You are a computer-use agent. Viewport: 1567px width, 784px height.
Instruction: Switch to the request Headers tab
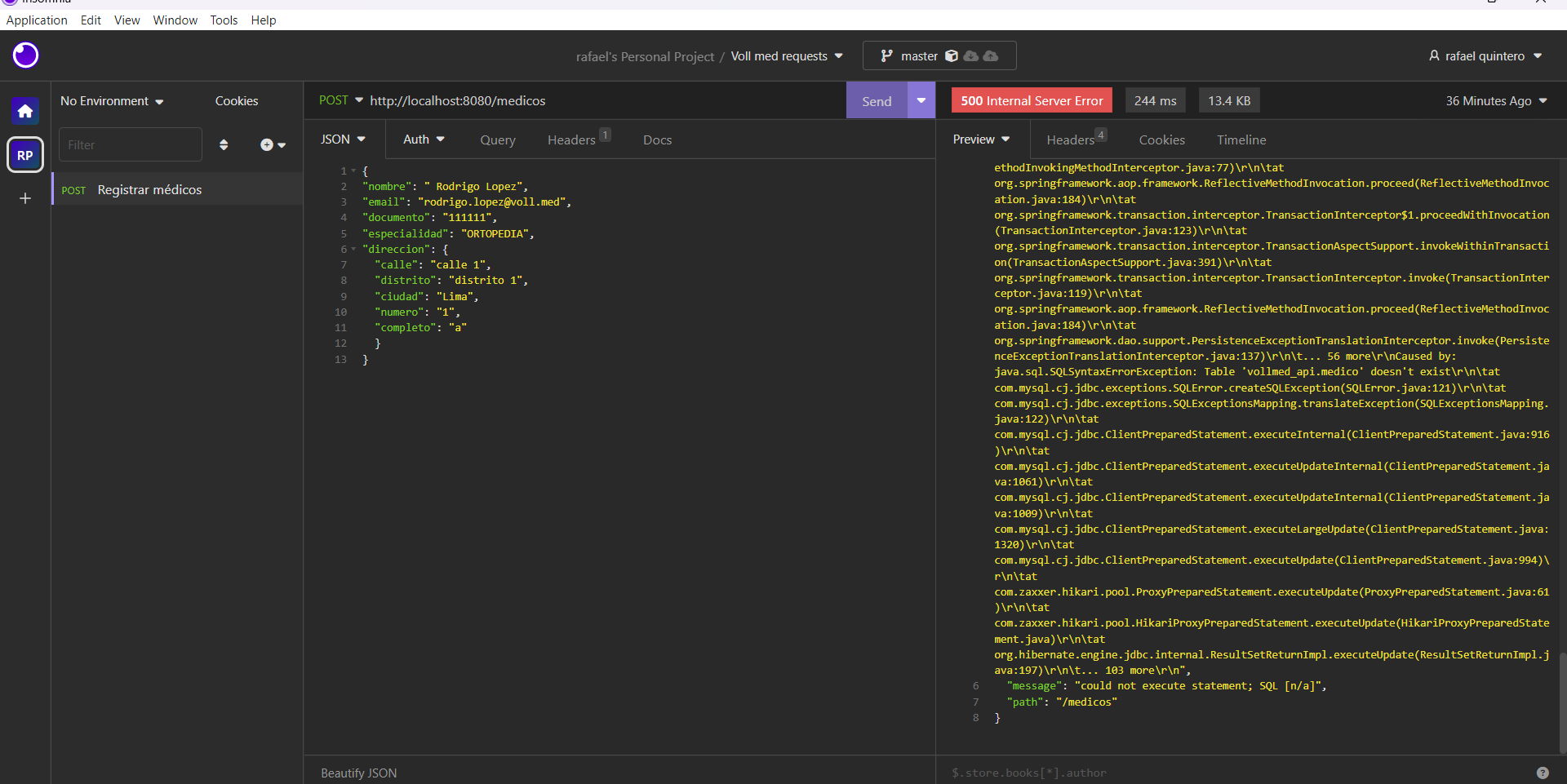click(578, 140)
